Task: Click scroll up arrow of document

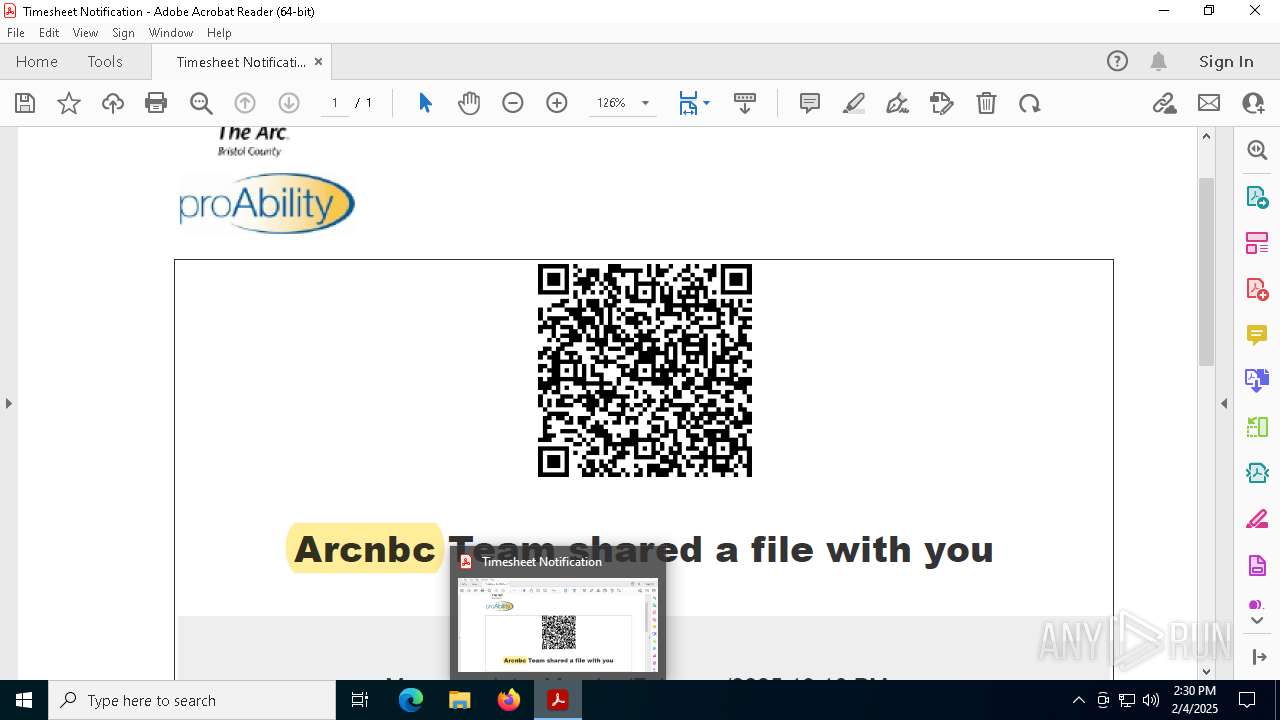Action: coord(1206,136)
